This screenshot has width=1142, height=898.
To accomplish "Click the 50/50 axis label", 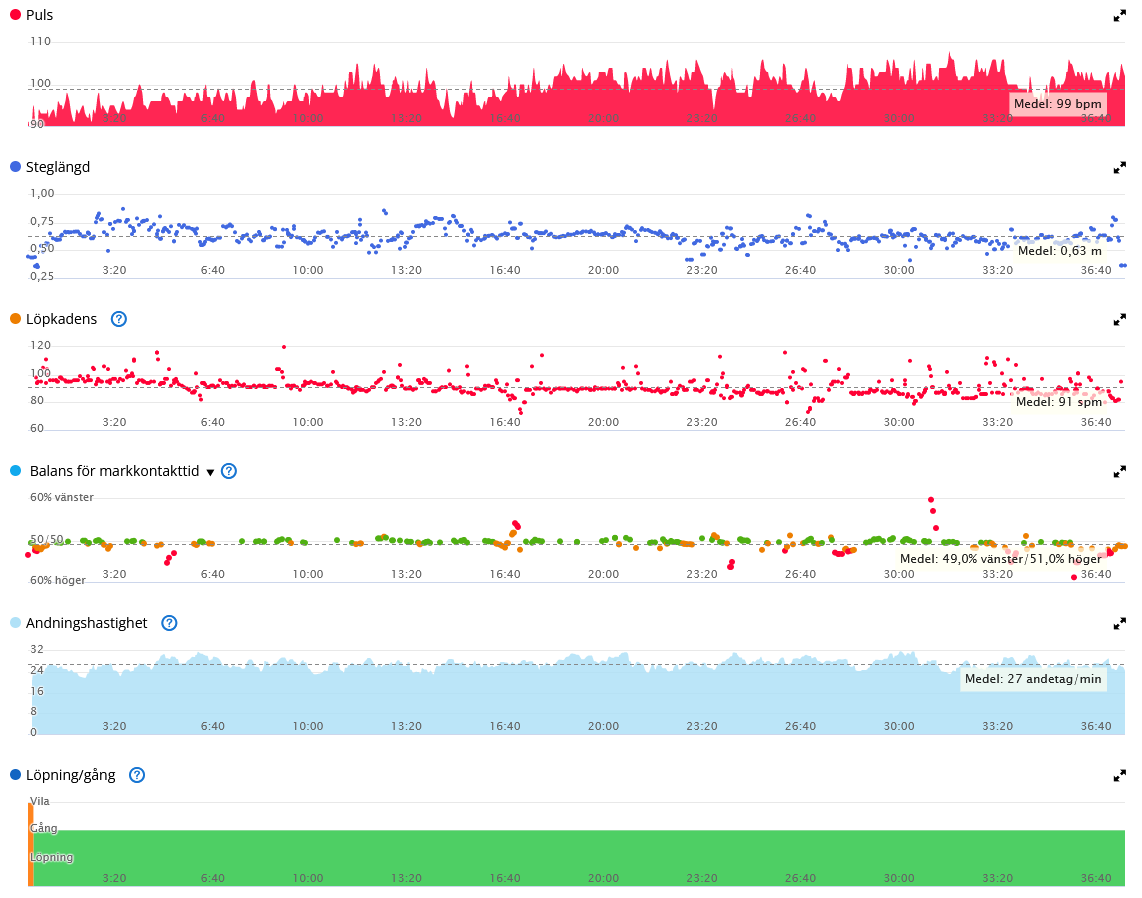I will click(x=47, y=539).
